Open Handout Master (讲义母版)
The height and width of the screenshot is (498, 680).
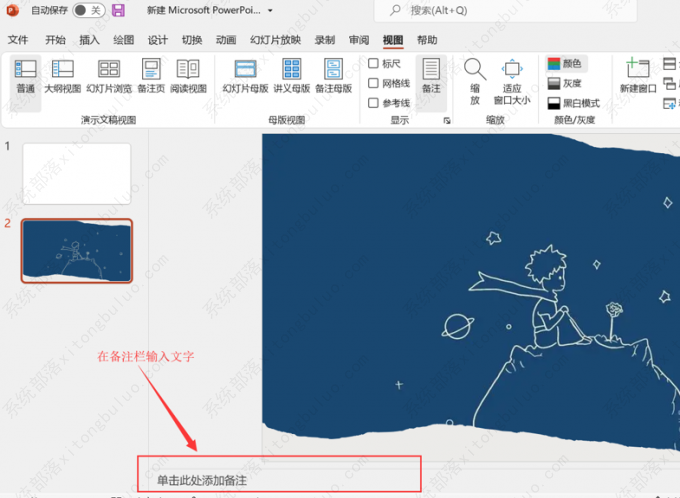[x=291, y=77]
